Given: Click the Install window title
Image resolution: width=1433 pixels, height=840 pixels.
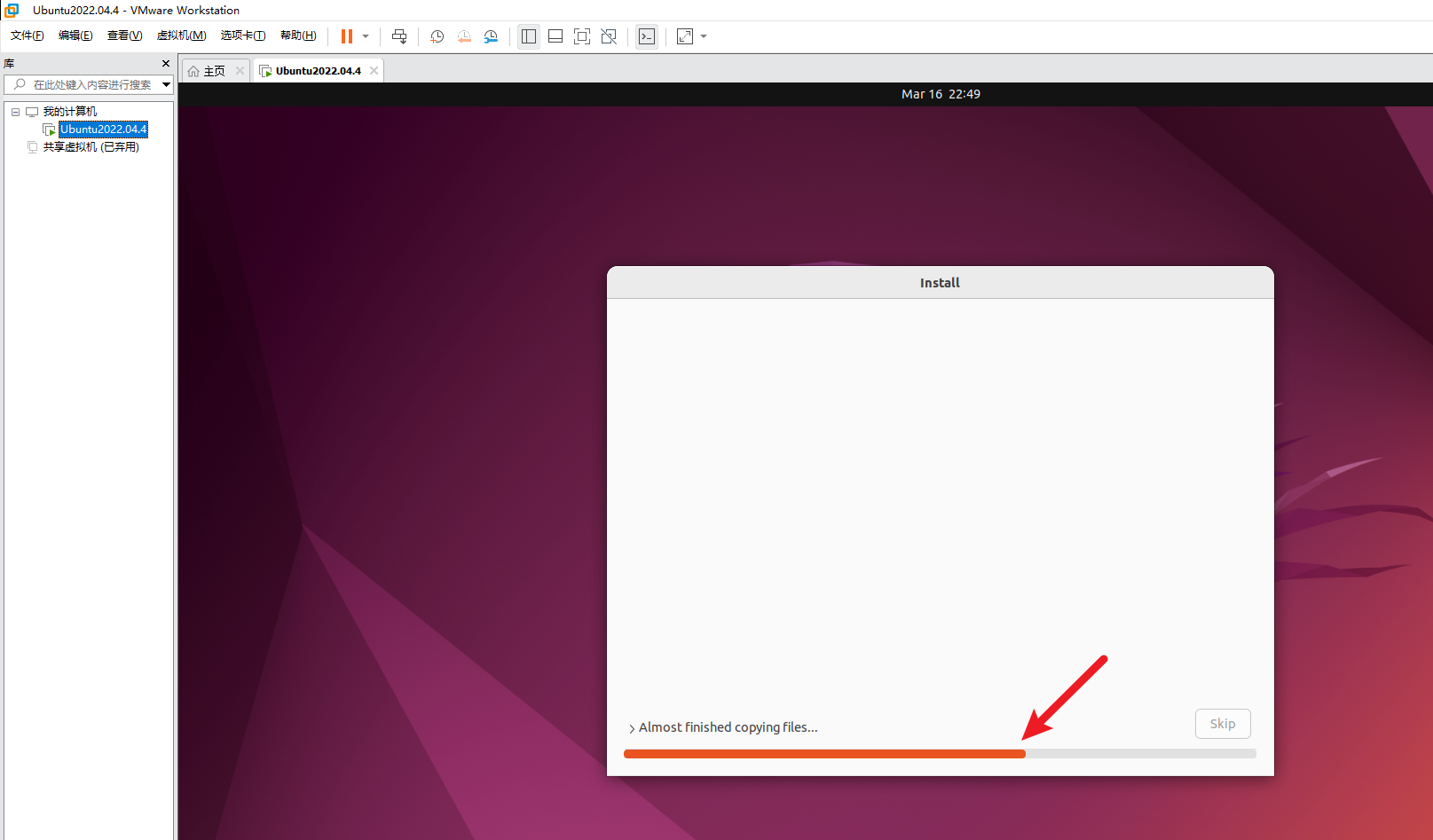Looking at the screenshot, I should tap(940, 283).
